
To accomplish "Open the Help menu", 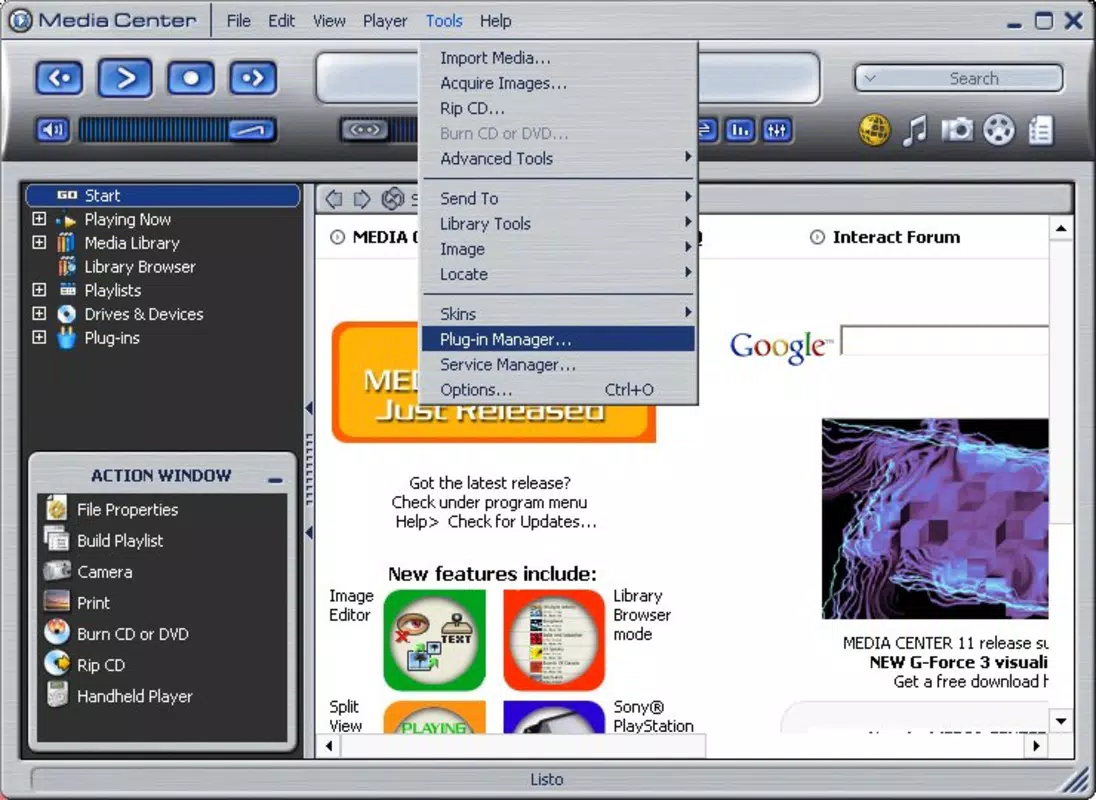I will click(496, 21).
